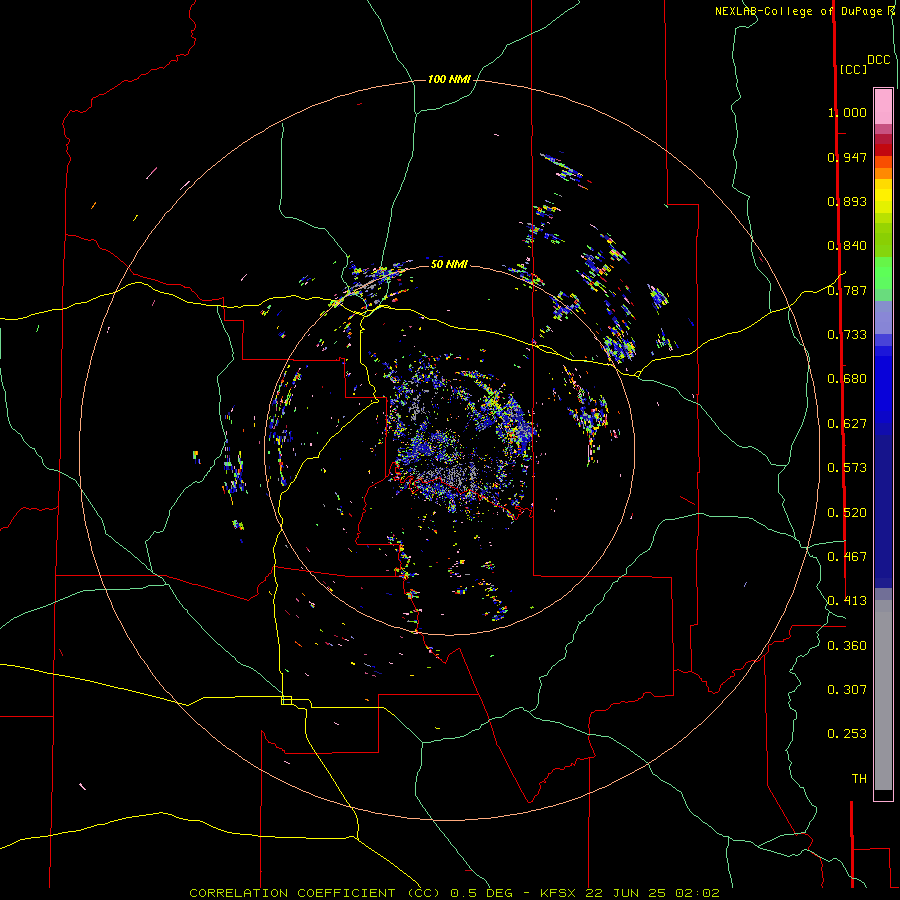
Task: Select the 0.627 scale value
Action: [847, 424]
